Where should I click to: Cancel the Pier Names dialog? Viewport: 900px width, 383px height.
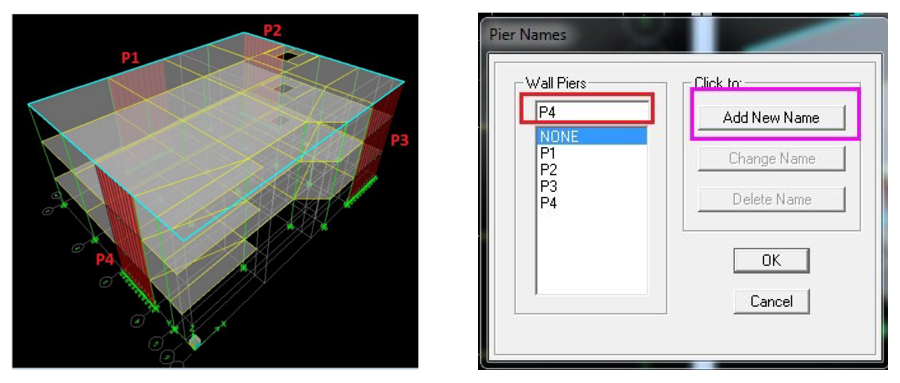[771, 301]
